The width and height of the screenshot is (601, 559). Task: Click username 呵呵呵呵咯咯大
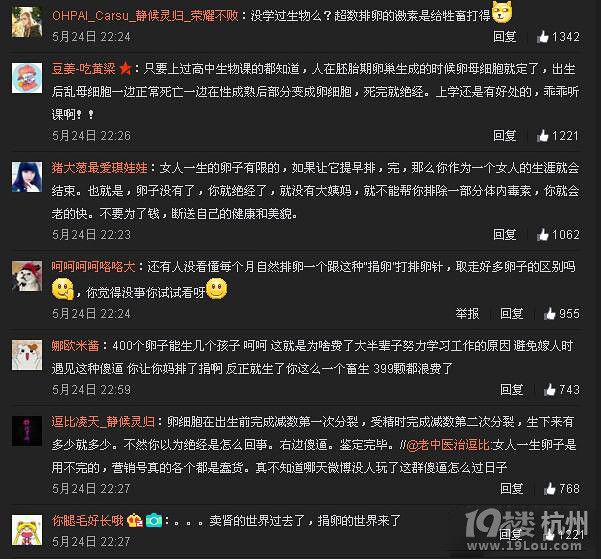coord(94,266)
